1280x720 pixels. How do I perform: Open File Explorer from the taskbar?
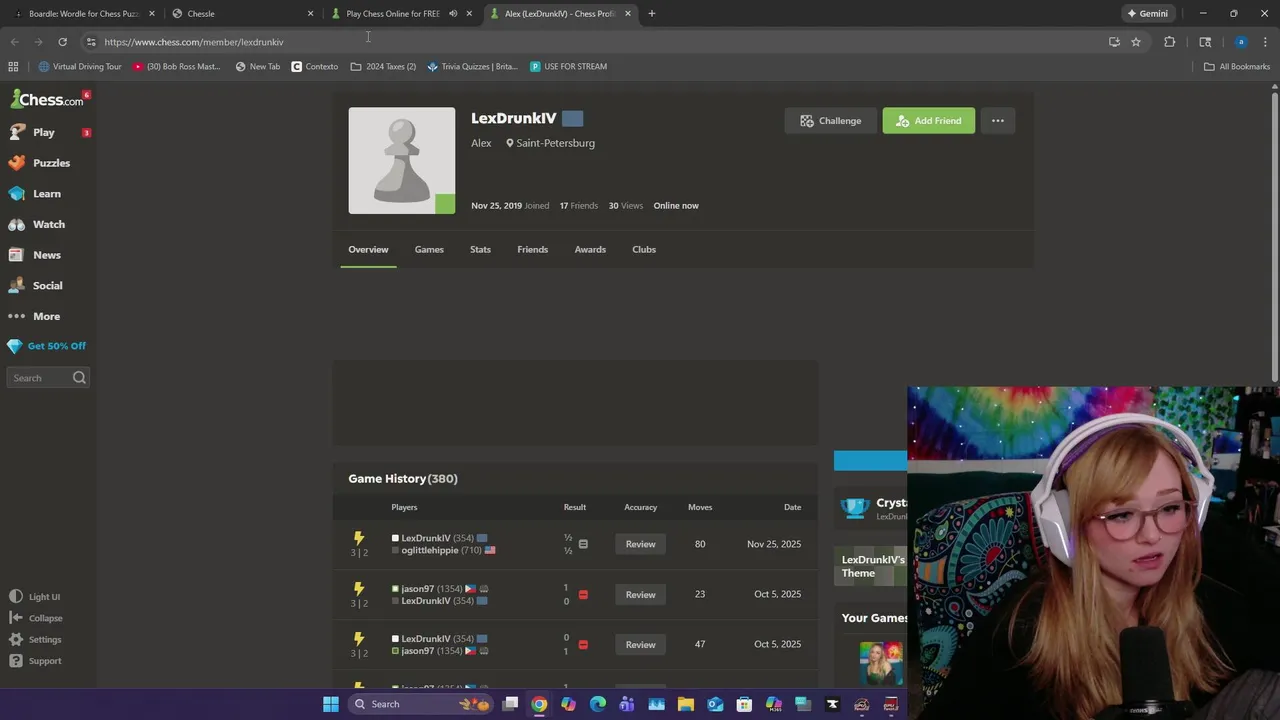pyautogui.click(x=686, y=704)
